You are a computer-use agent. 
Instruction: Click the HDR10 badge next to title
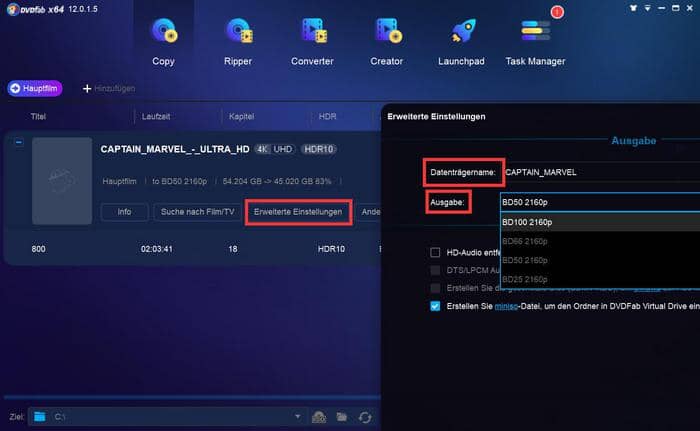point(319,149)
